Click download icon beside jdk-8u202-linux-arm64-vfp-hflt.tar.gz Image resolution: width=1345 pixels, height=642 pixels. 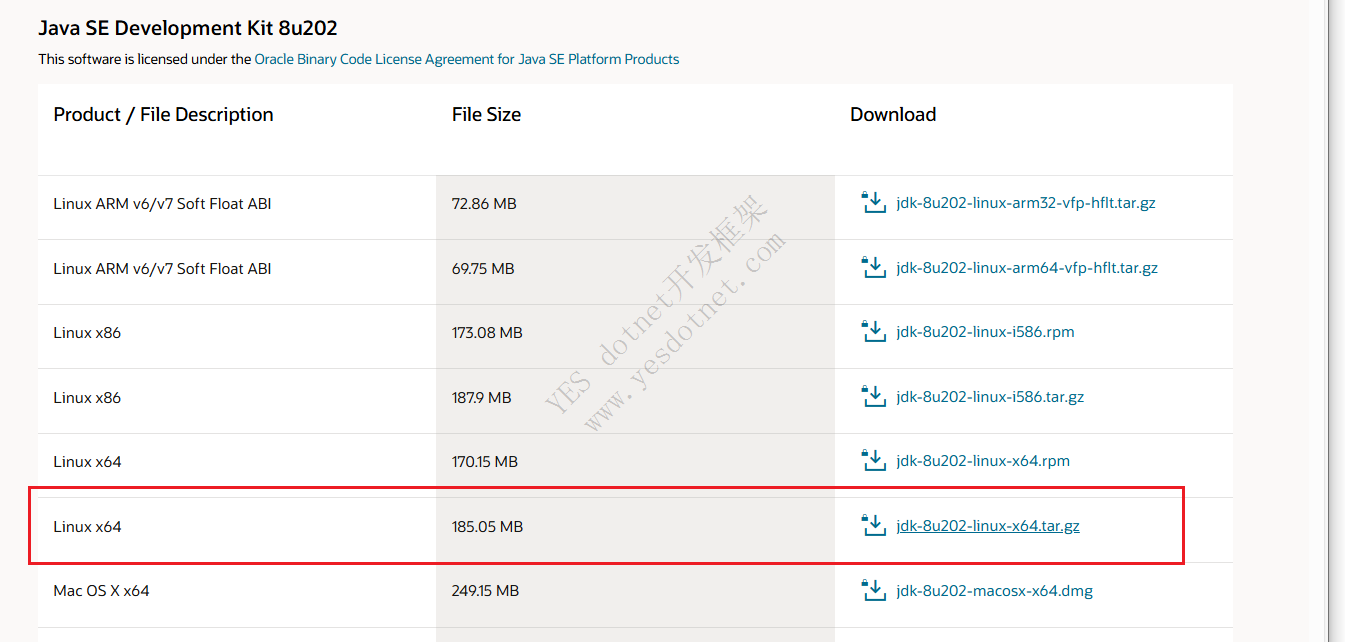pyautogui.click(x=874, y=268)
